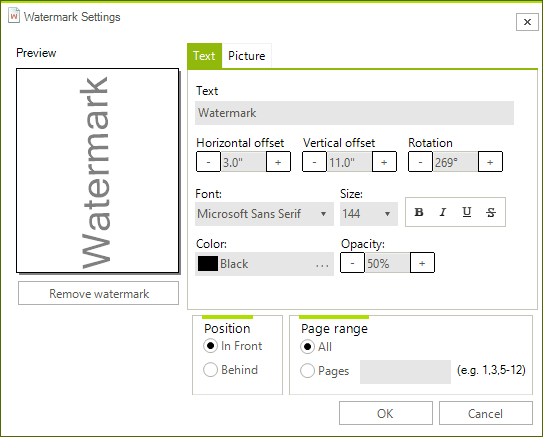543x437 pixels.
Task: Close the Watermark Settings dialog
Action: (527, 22)
